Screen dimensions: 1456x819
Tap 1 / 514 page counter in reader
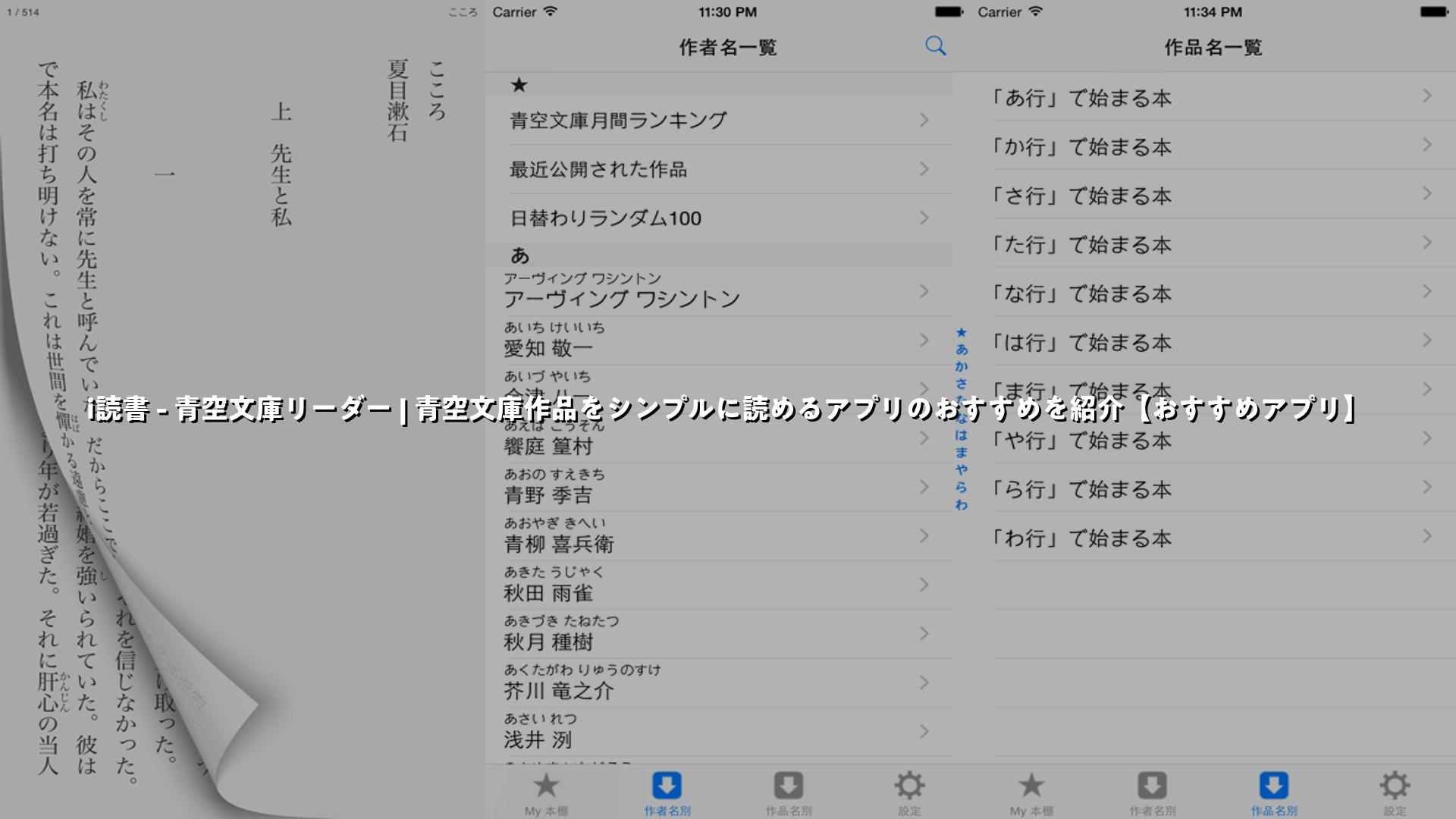(23, 12)
